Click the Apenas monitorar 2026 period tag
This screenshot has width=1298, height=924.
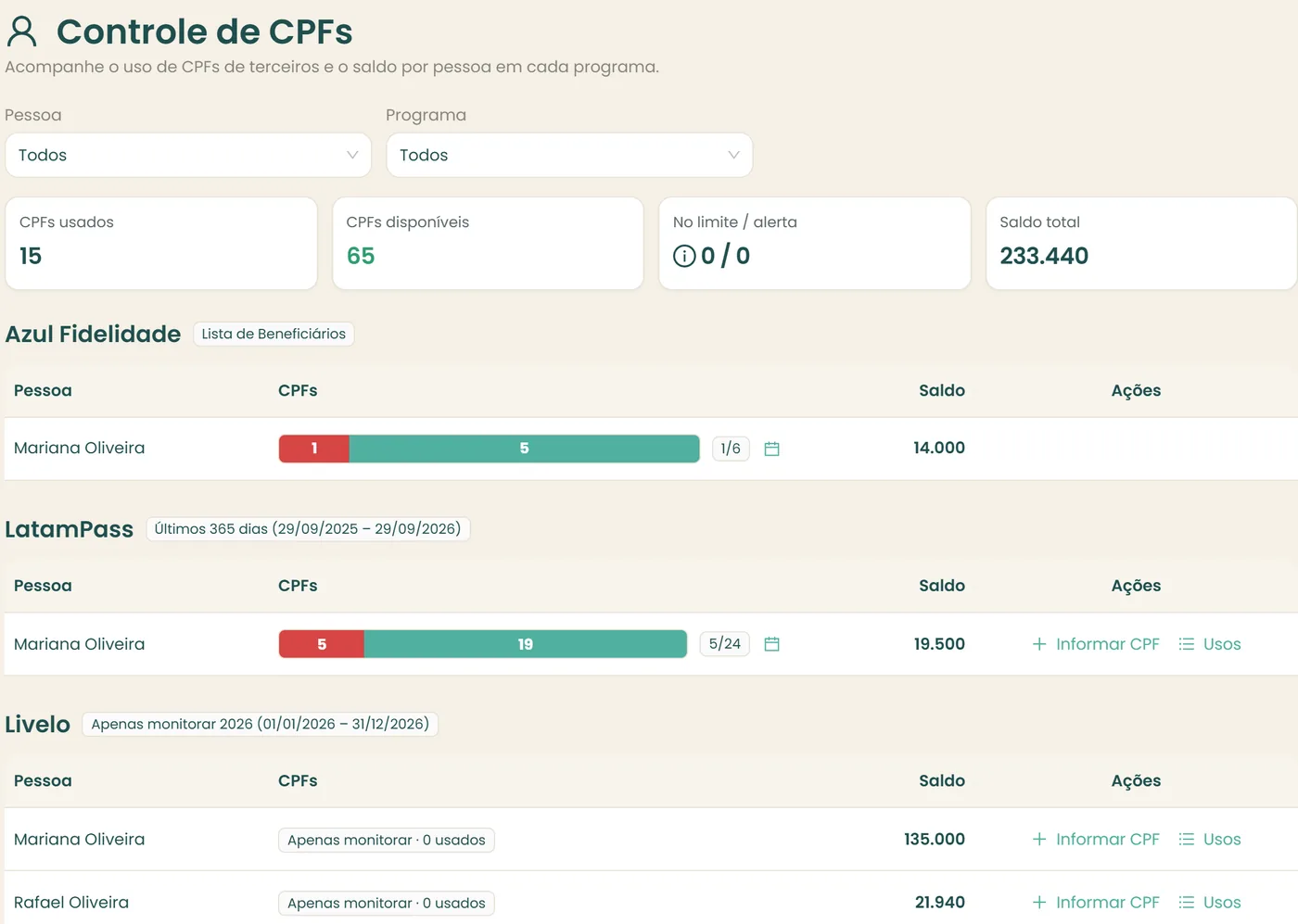[261, 724]
